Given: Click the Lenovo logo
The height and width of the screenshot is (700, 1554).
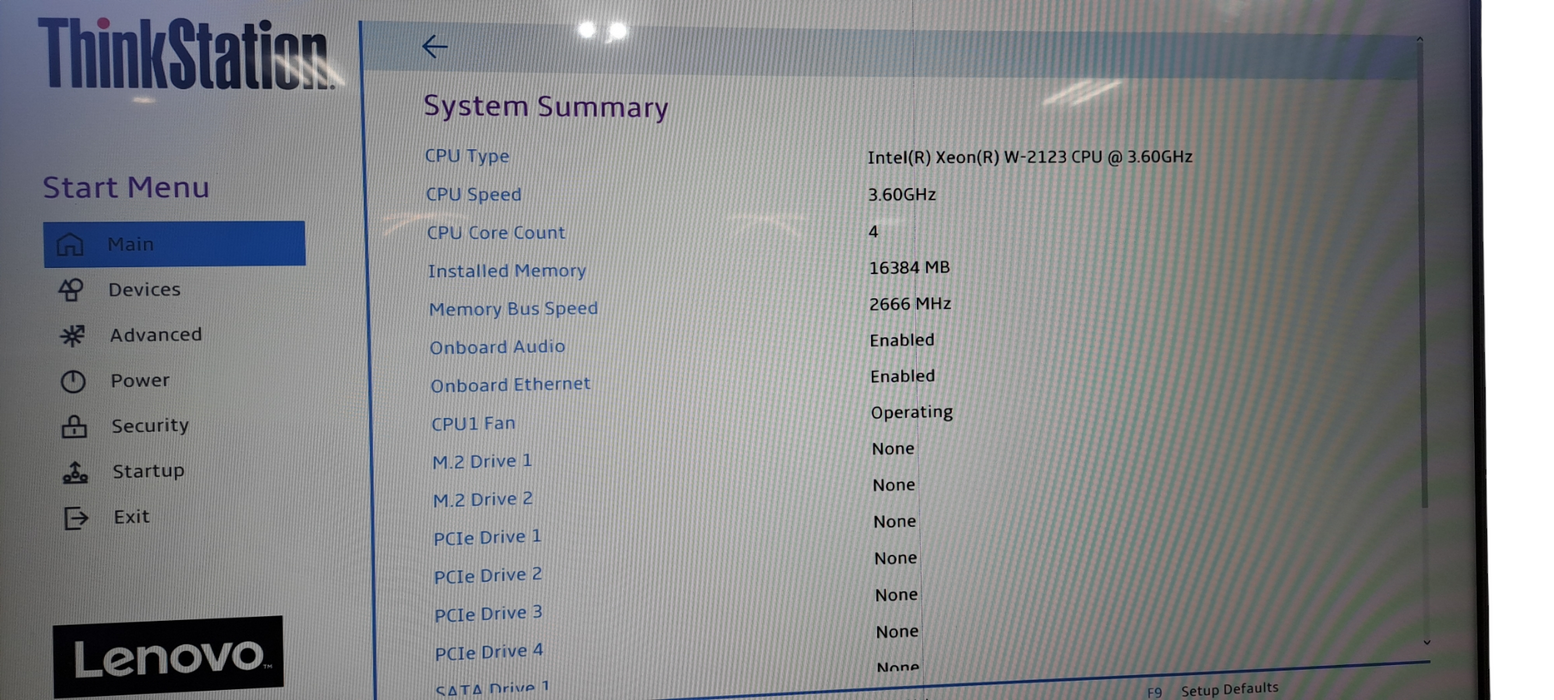Looking at the screenshot, I should pos(168,657).
